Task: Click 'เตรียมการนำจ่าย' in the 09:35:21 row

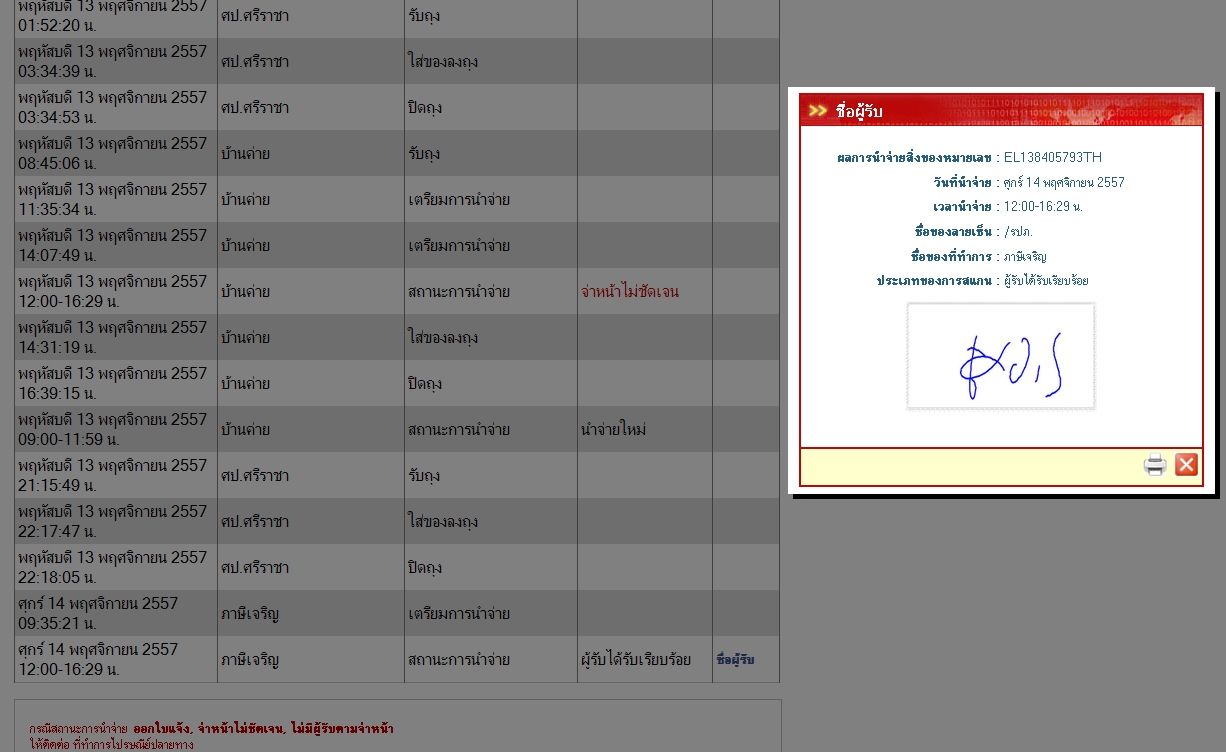Action: pos(459,614)
